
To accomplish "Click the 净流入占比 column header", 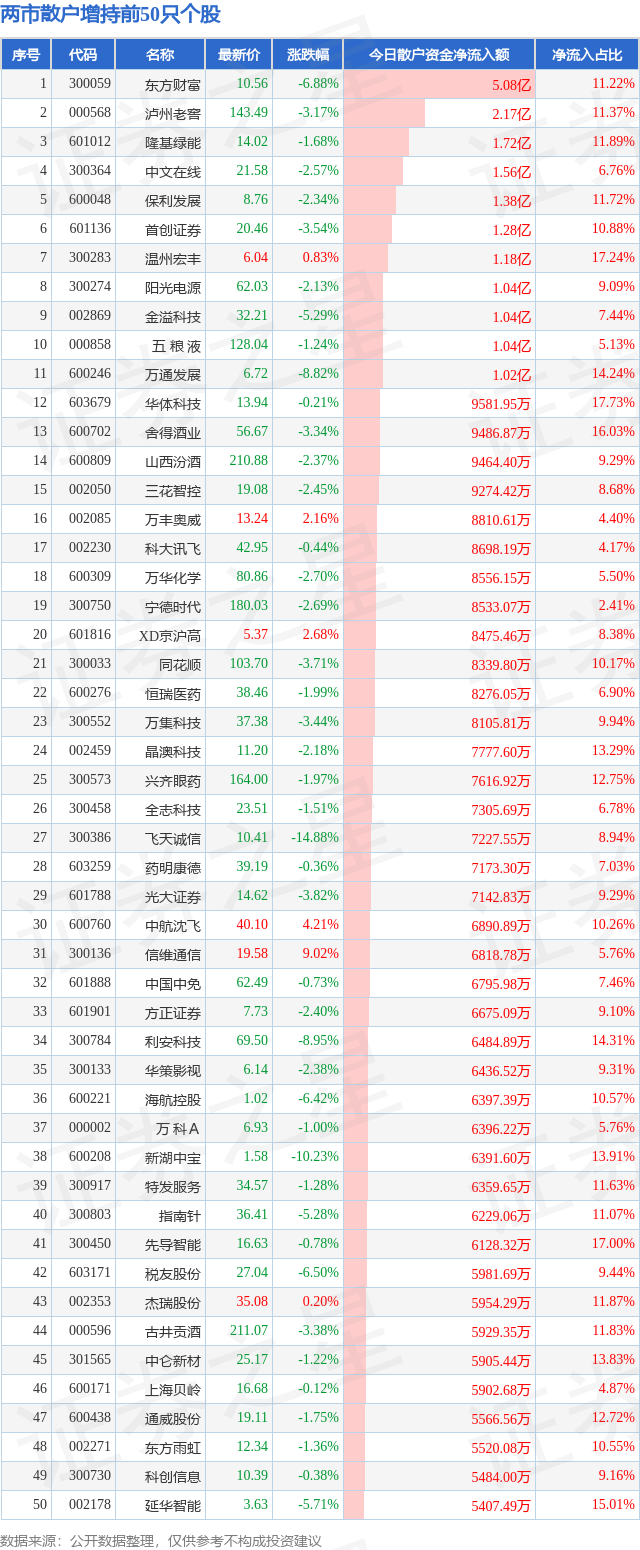I will click(x=587, y=55).
